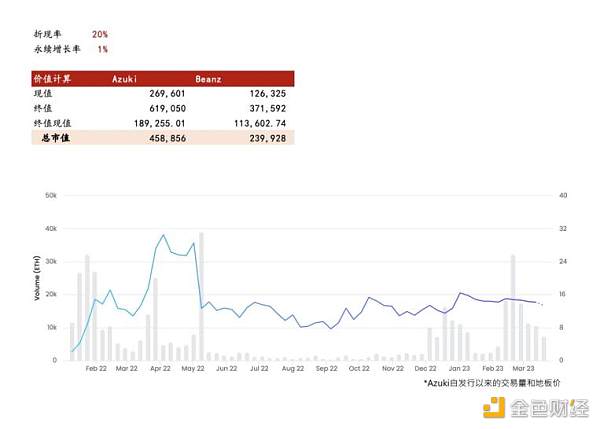Click the tallest volume bar near May 22
This screenshot has height=429, width=600.
(x=201, y=296)
